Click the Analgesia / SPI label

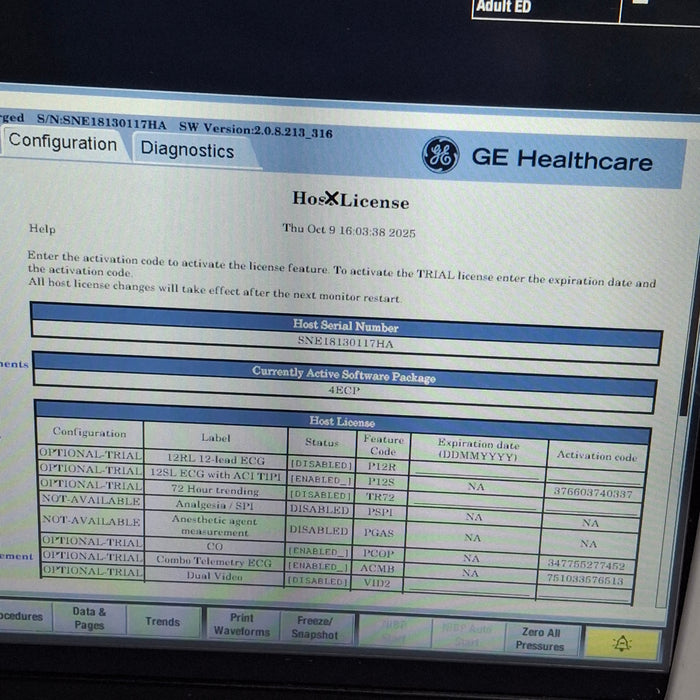point(214,505)
